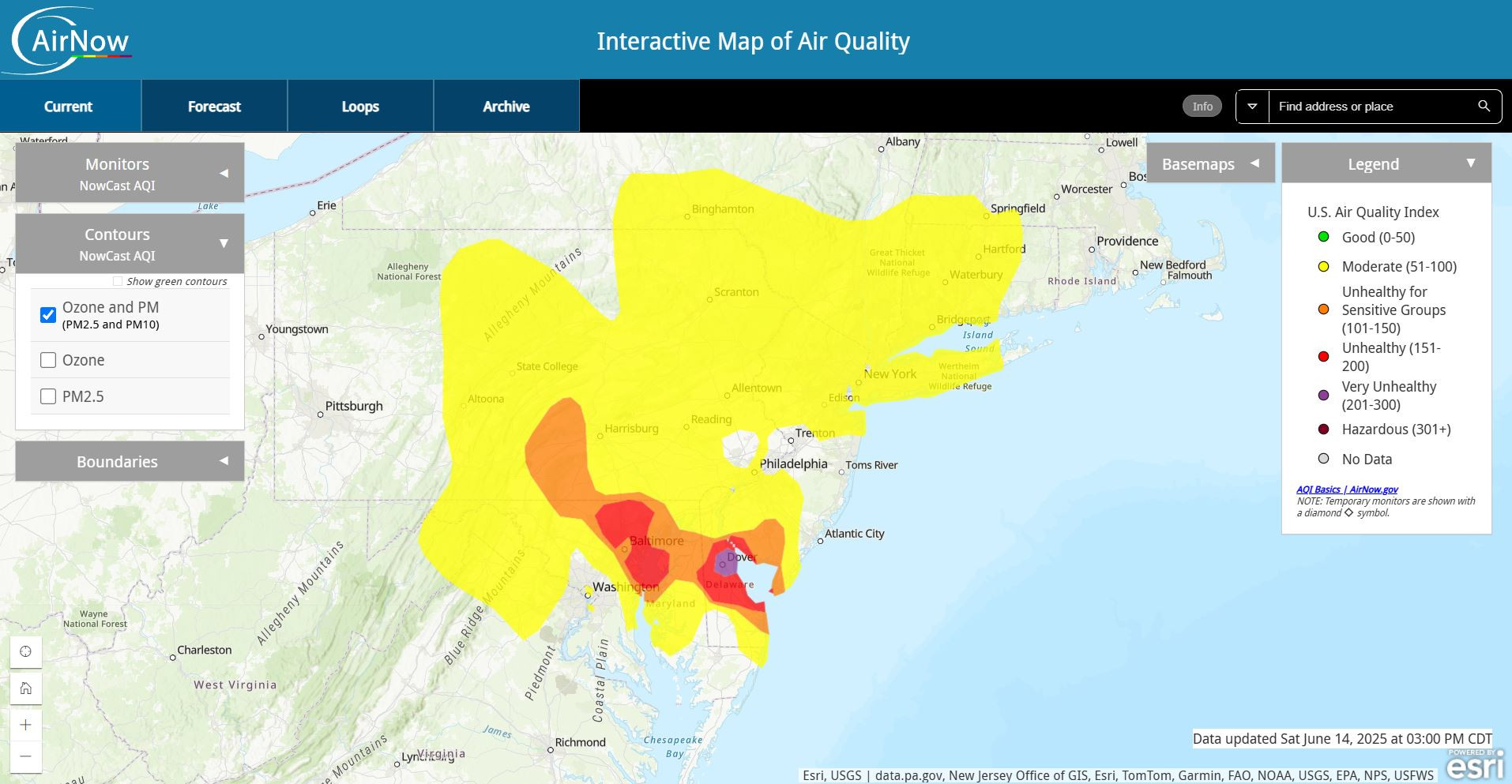The width and height of the screenshot is (1512, 784).
Task: Click the Interactive Map of Air Quality title
Action: point(753,41)
